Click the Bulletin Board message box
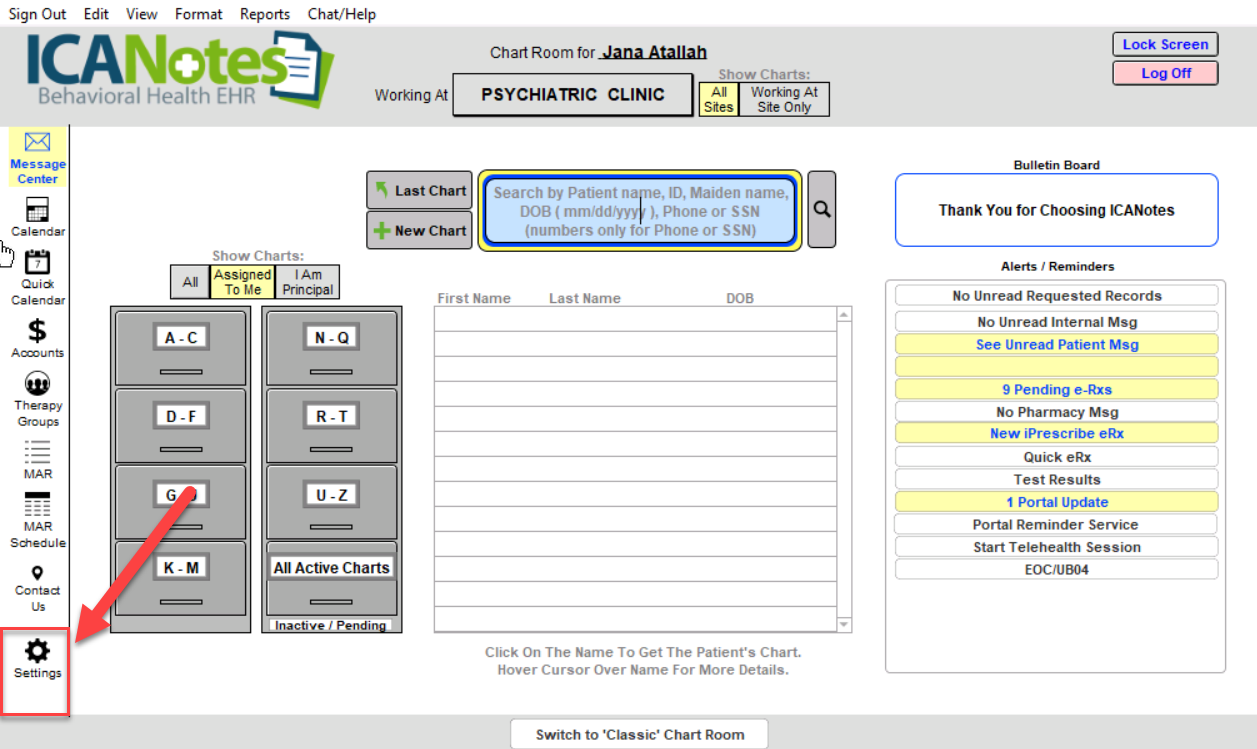This screenshot has height=749, width=1257. (1056, 210)
